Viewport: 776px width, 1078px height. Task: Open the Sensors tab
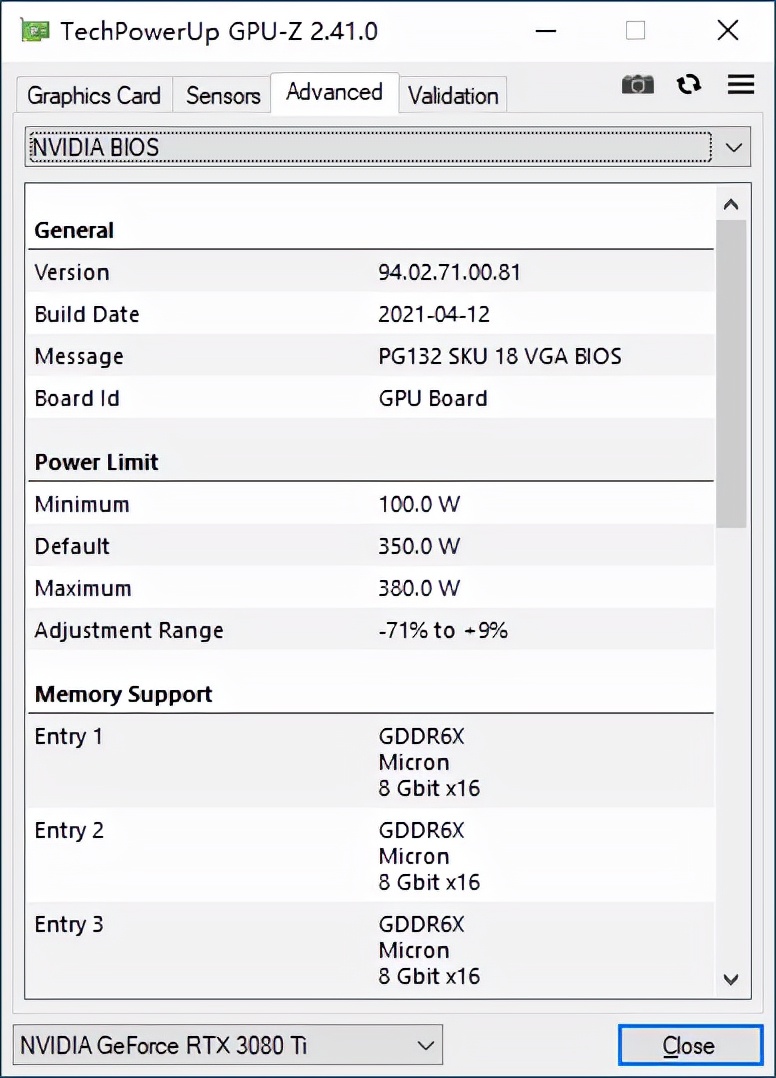[x=221, y=95]
